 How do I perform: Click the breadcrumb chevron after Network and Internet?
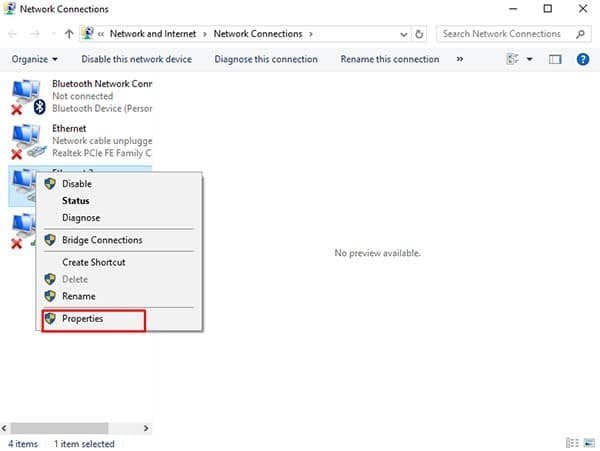point(205,34)
